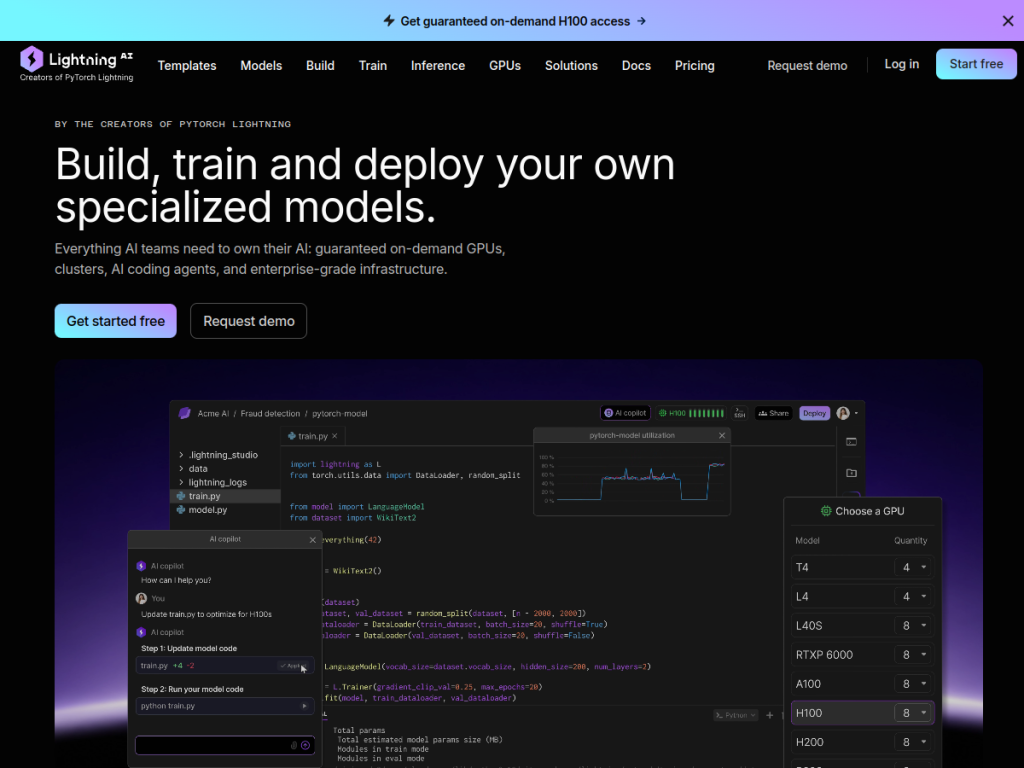Screen dimensions: 1024x768
Task: Go to Solutions in navigation
Action: click(x=571, y=65)
